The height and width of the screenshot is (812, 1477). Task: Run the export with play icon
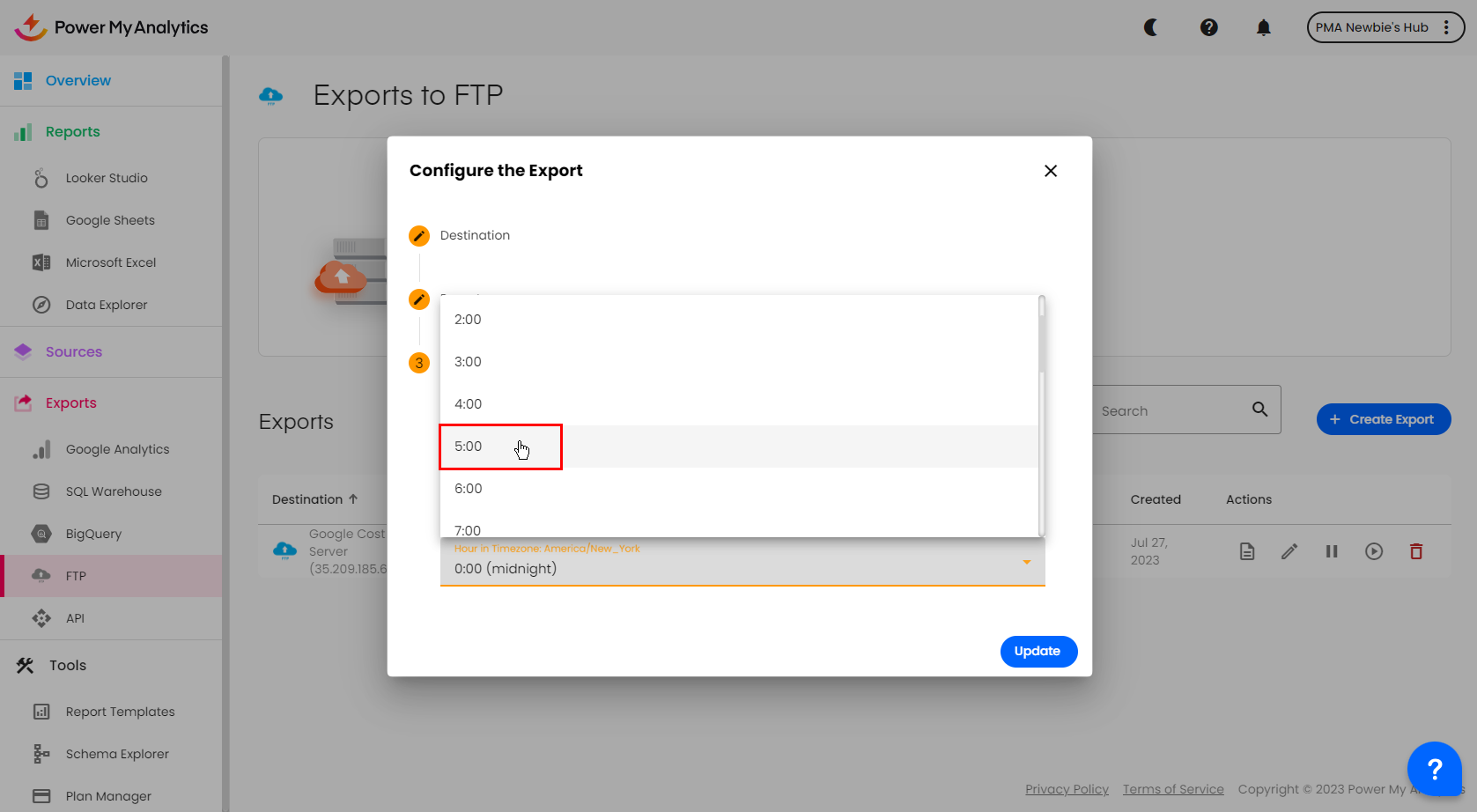(1373, 551)
